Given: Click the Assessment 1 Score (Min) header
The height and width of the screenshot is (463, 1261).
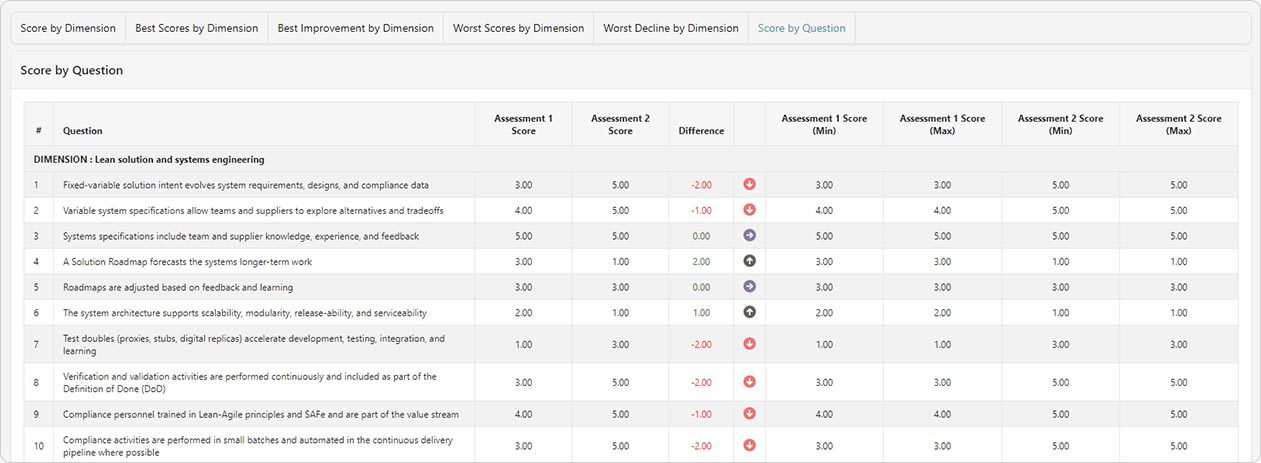Looking at the screenshot, I should pos(824,124).
